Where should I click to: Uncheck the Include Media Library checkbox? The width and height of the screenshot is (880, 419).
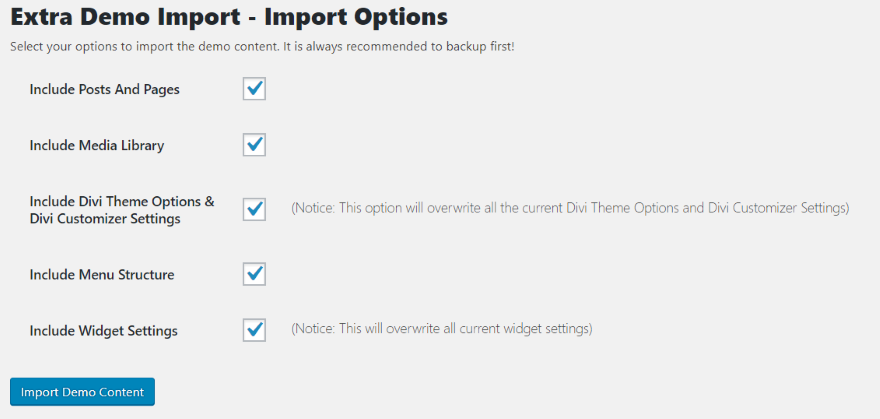[x=254, y=145]
